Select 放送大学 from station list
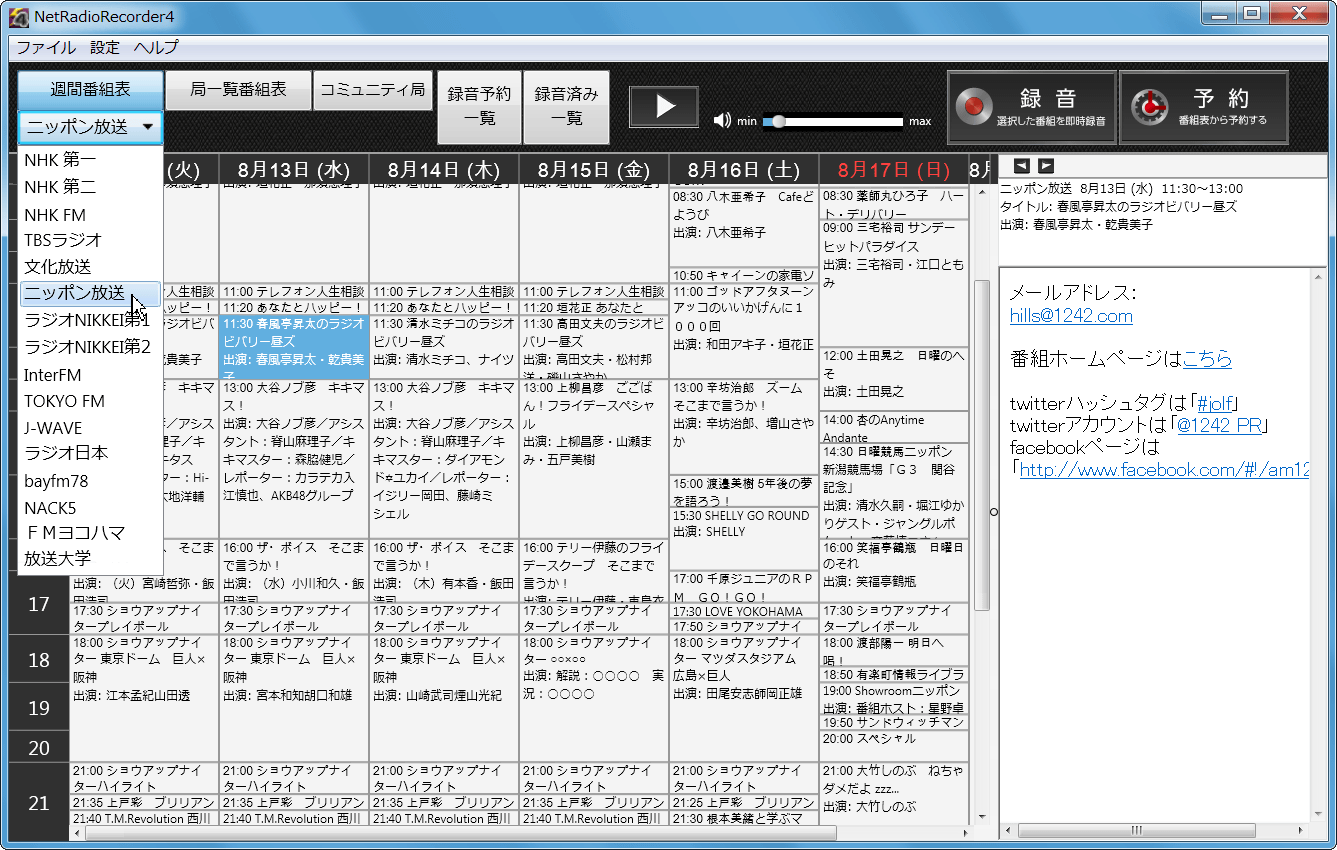Image resolution: width=1337 pixels, height=850 pixels. (90, 559)
